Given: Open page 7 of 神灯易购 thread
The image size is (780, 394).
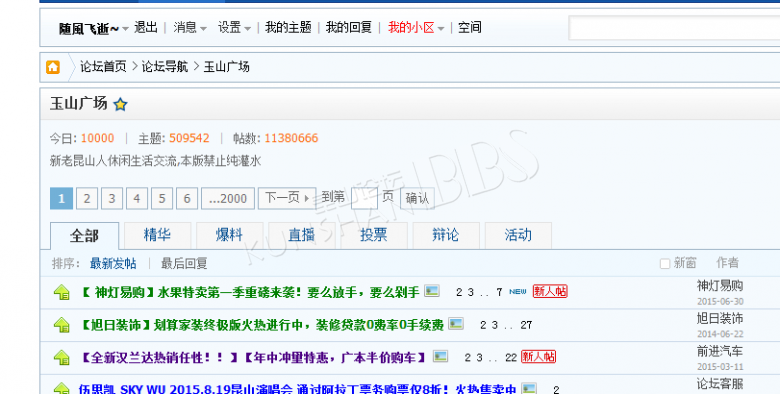Looking at the screenshot, I should 499,293.
